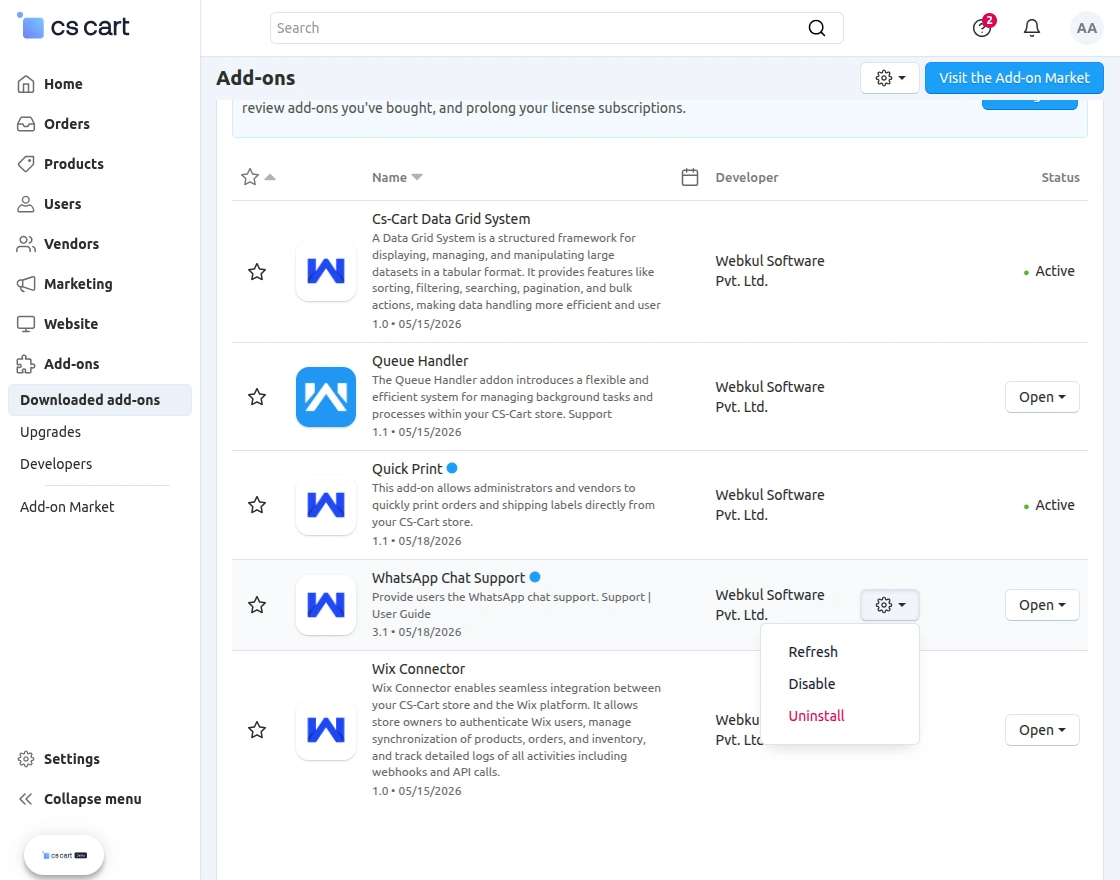Open the Upgrades submenu item
1120x880 pixels.
51,432
